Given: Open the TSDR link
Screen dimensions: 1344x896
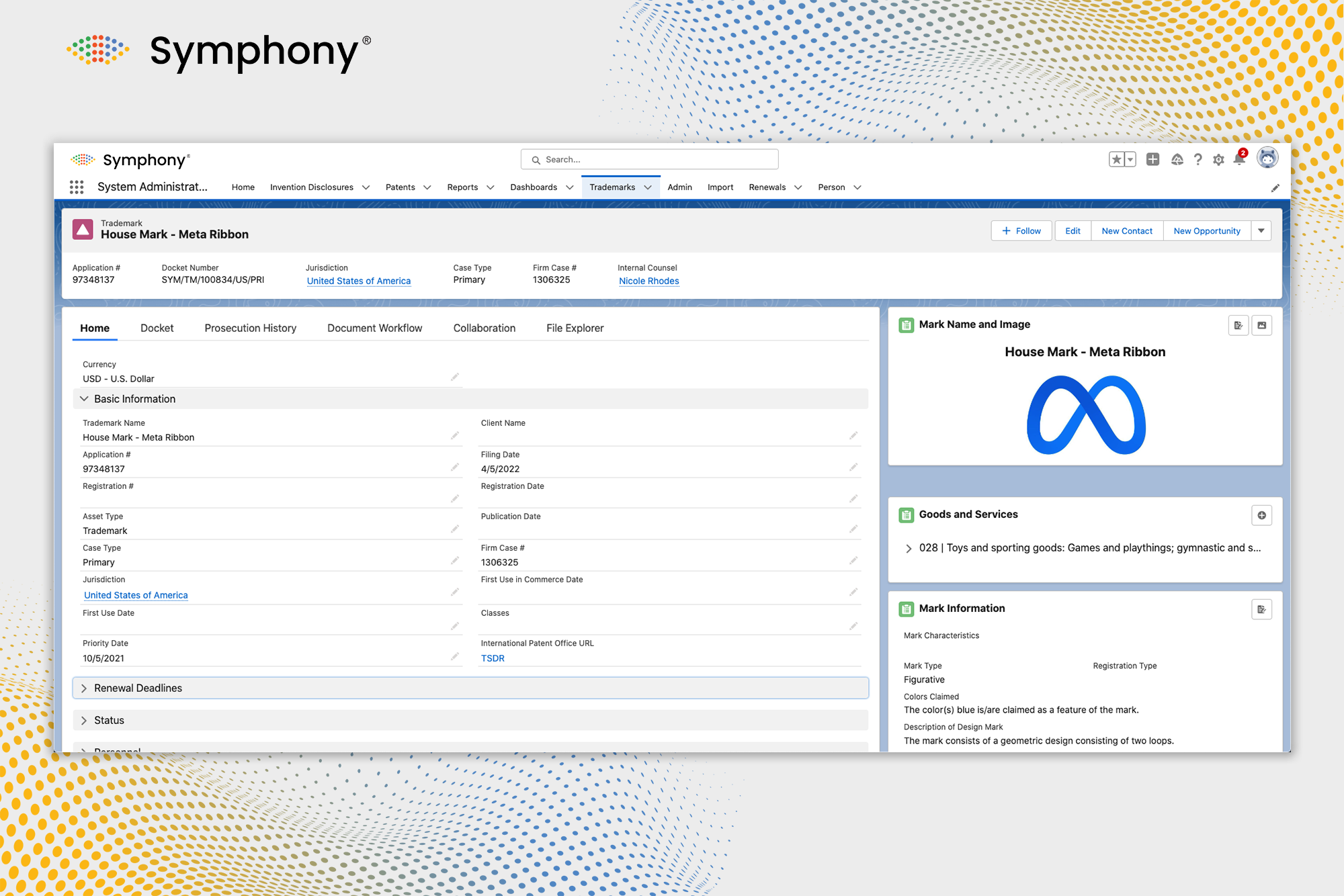Looking at the screenshot, I should tap(493, 658).
